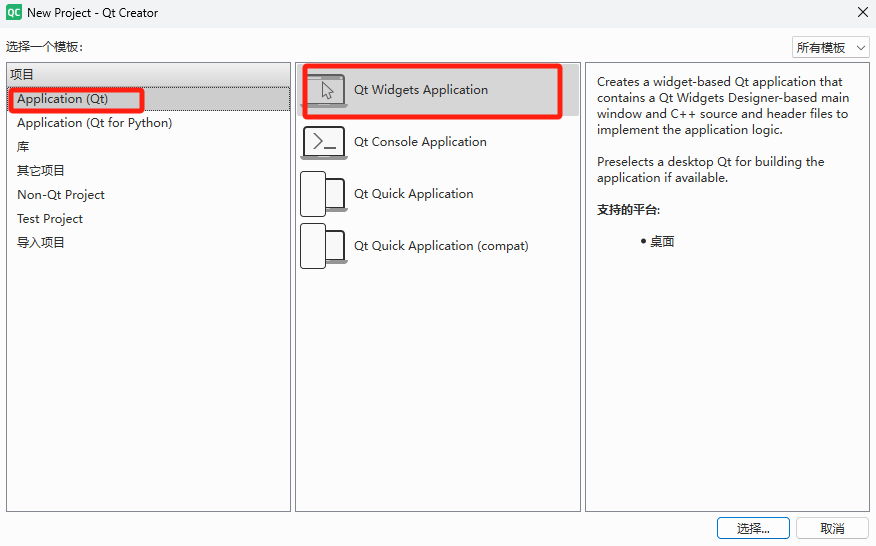The height and width of the screenshot is (546, 876).
Task: Click the Qt Creator logo in the title bar
Action: coord(13,12)
